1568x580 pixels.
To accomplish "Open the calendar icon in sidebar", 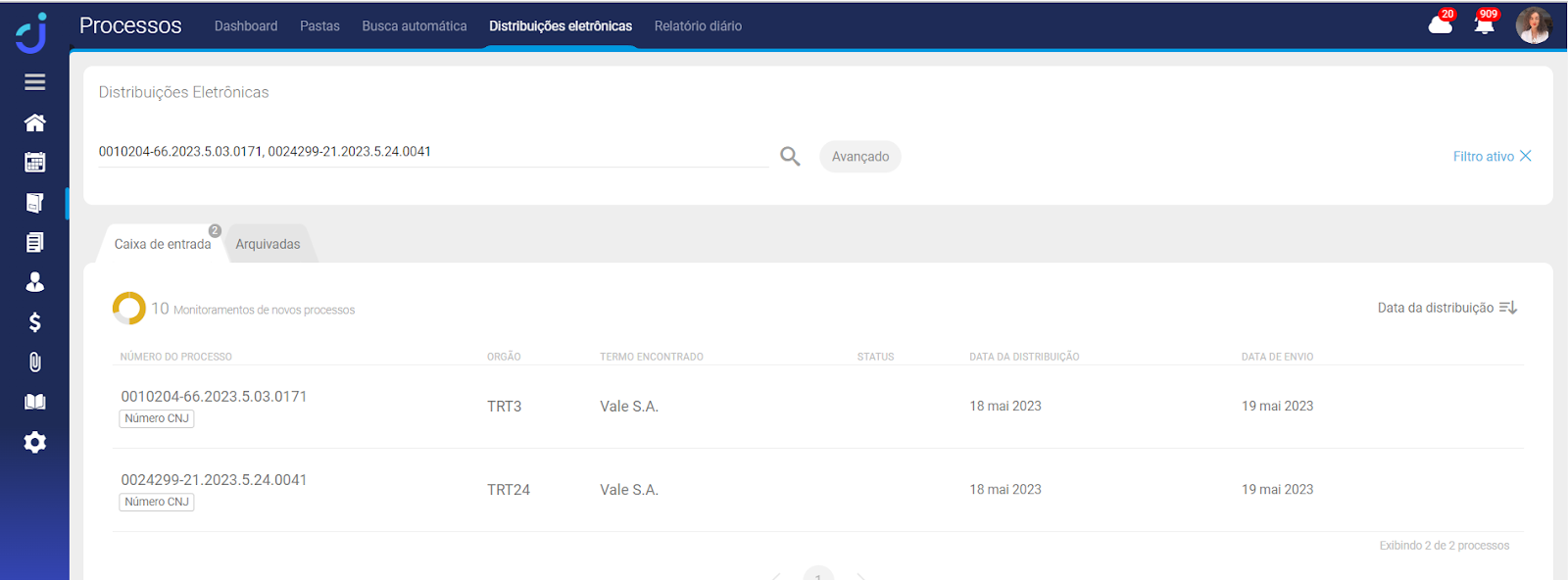I will [x=35, y=163].
